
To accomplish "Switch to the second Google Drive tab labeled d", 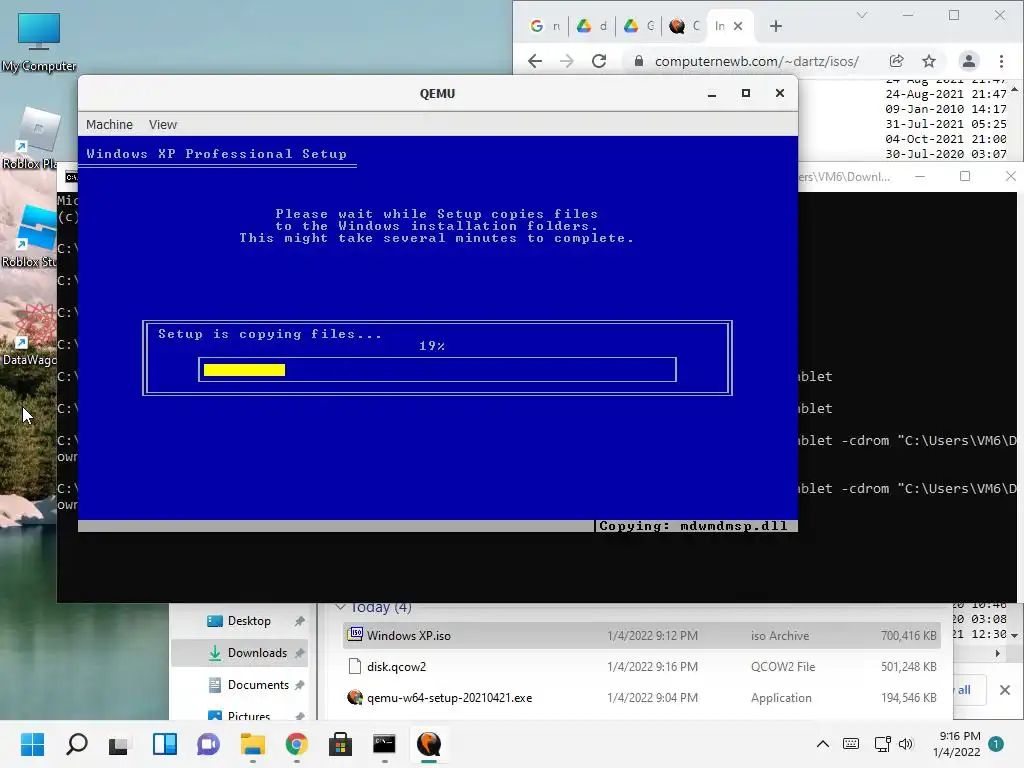I will [592, 26].
